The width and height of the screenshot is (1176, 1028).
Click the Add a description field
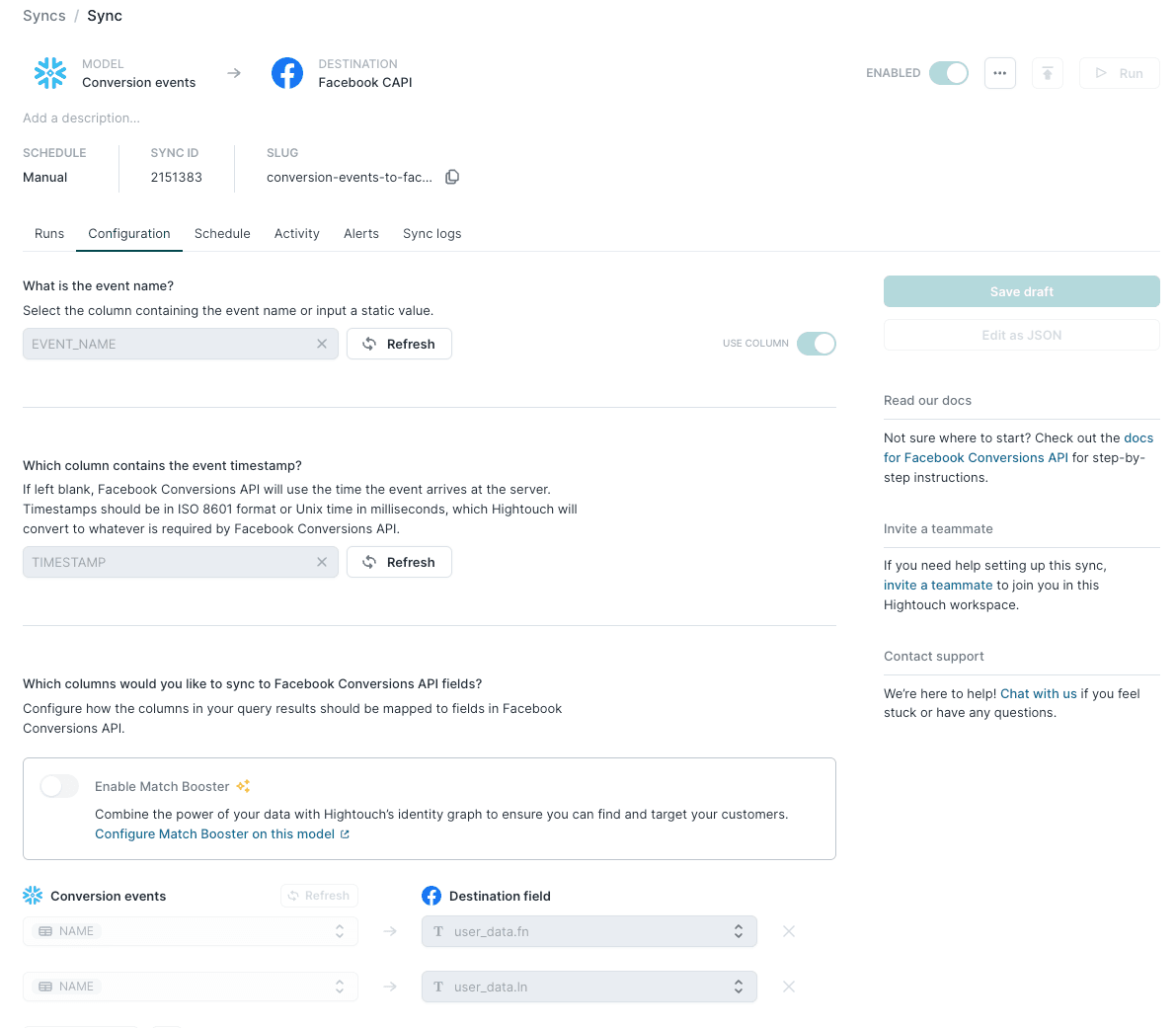(x=81, y=118)
